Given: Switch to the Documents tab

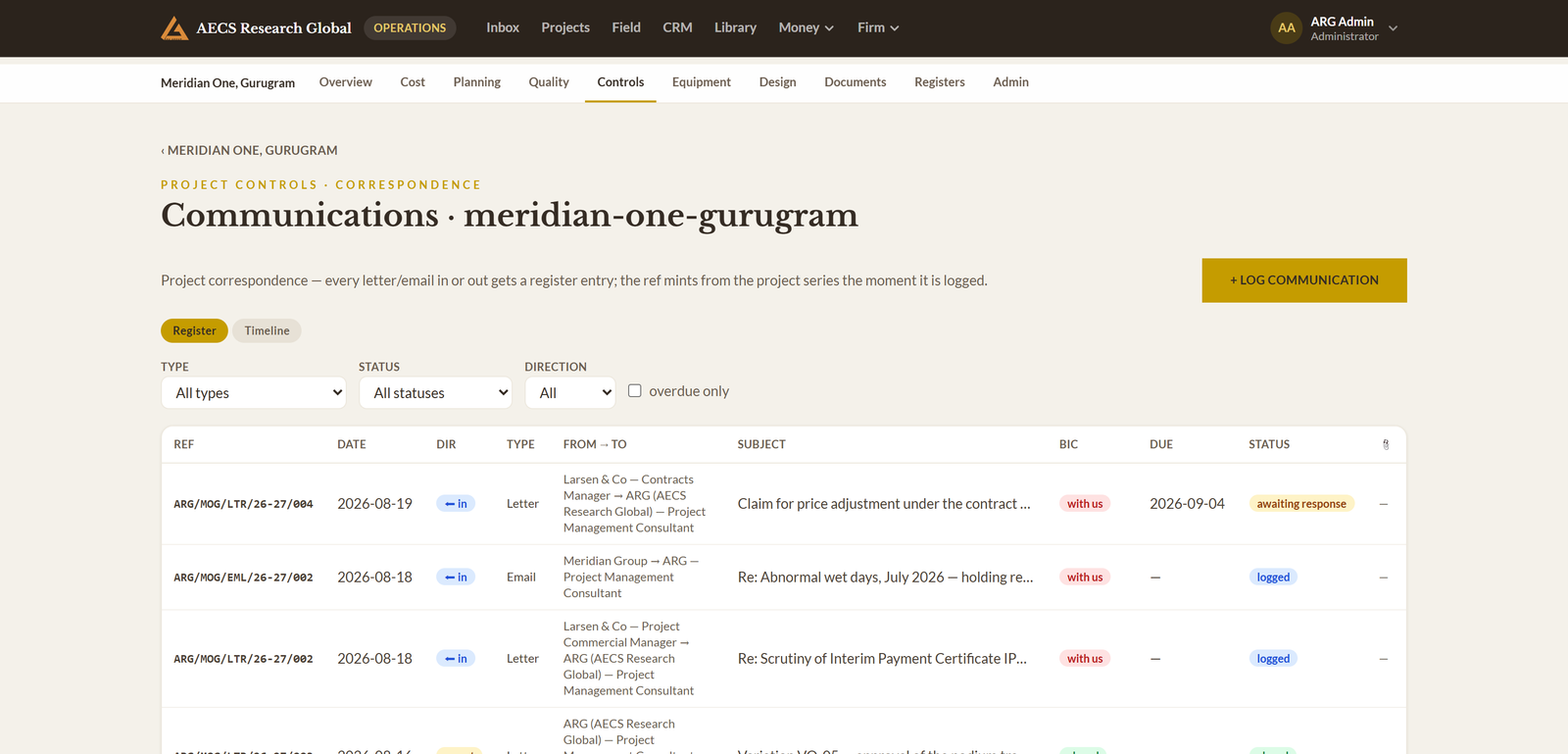Looking at the screenshot, I should 856,82.
